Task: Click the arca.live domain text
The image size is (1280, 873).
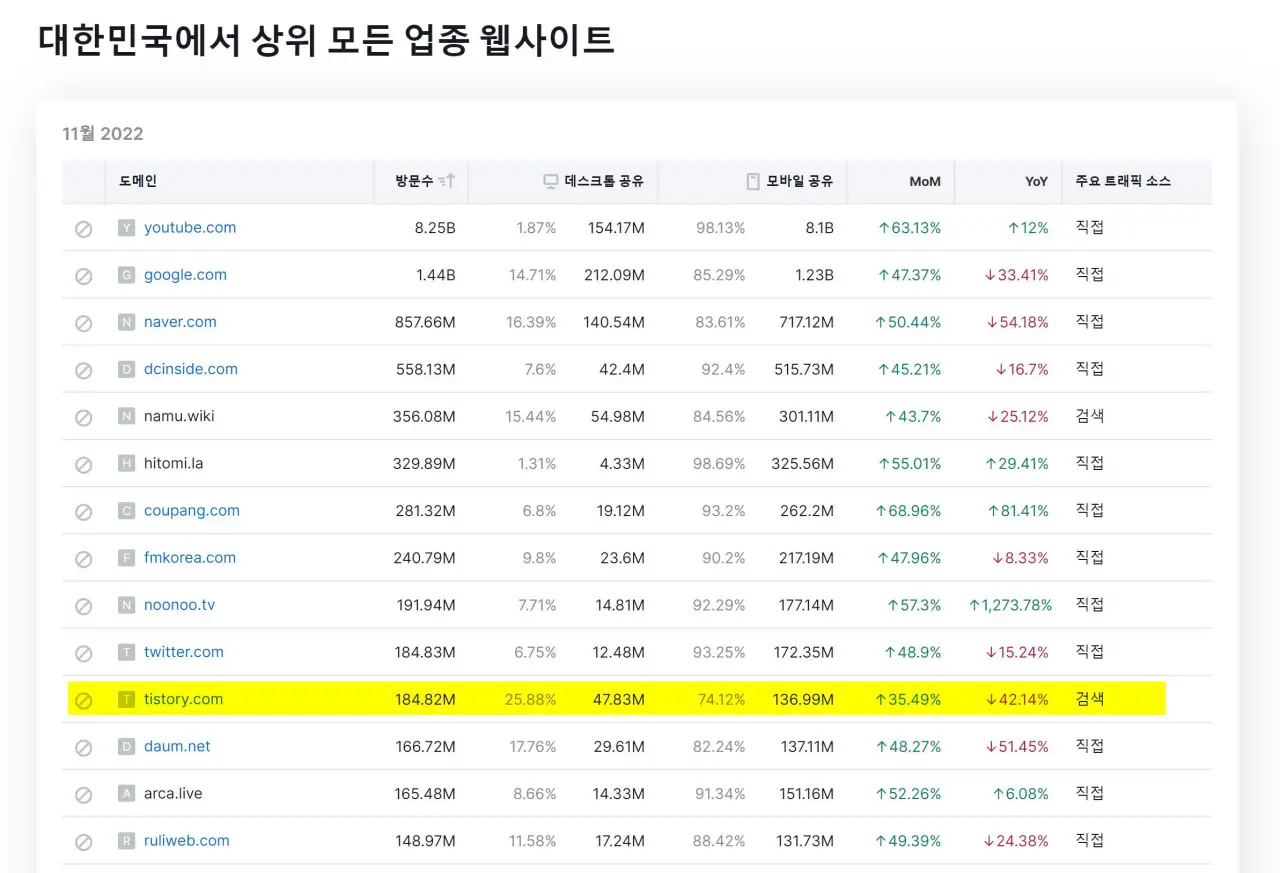Action: pyautogui.click(x=173, y=793)
